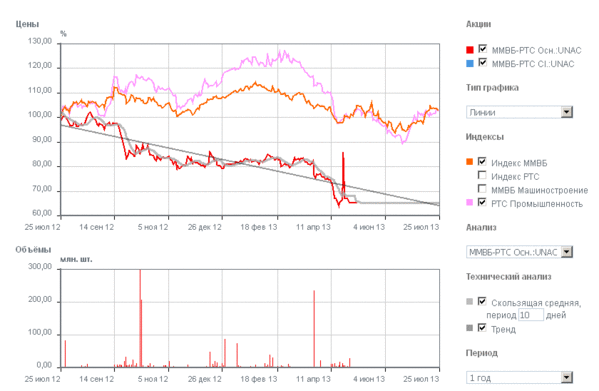This screenshot has height=391, width=599.
Task: Disable the Тренд checkbox
Action: tap(482, 327)
